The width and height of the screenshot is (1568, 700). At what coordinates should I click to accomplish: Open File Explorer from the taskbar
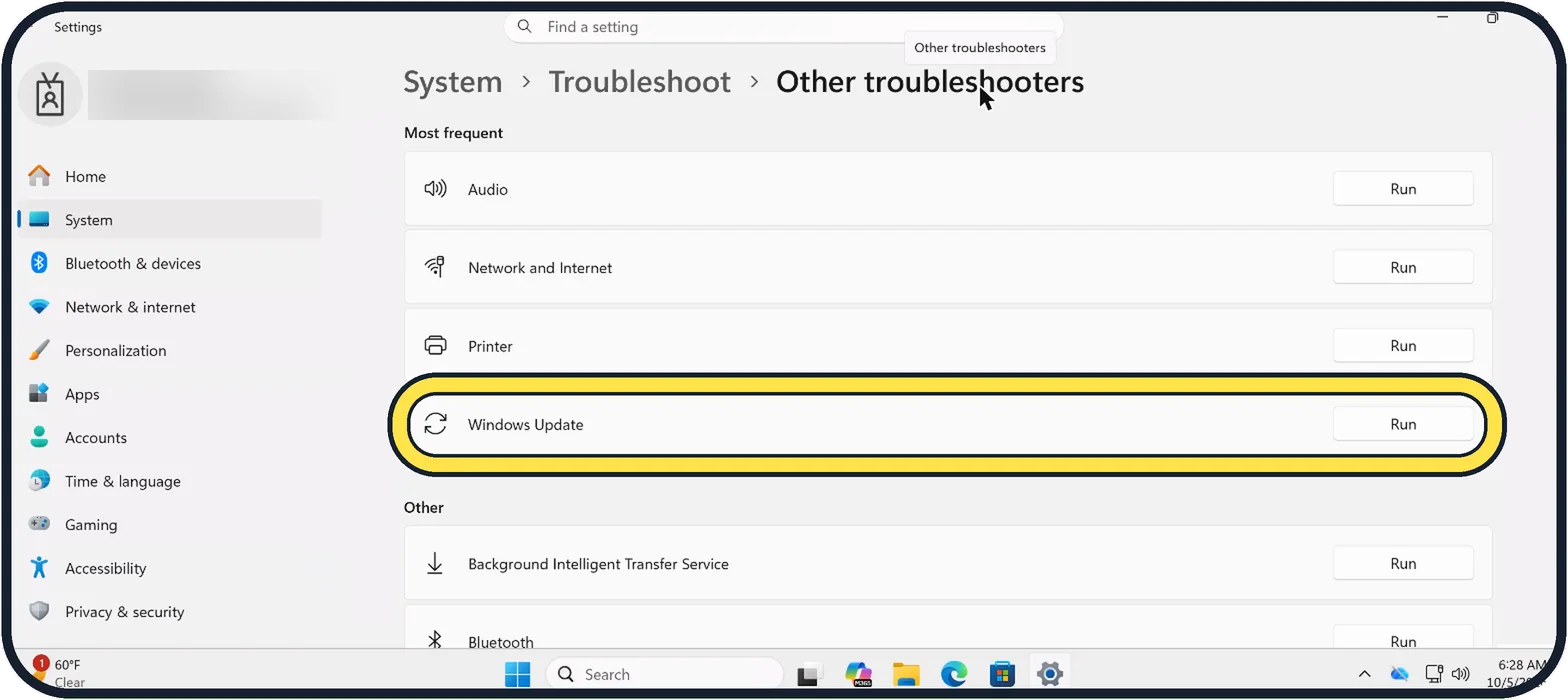906,674
